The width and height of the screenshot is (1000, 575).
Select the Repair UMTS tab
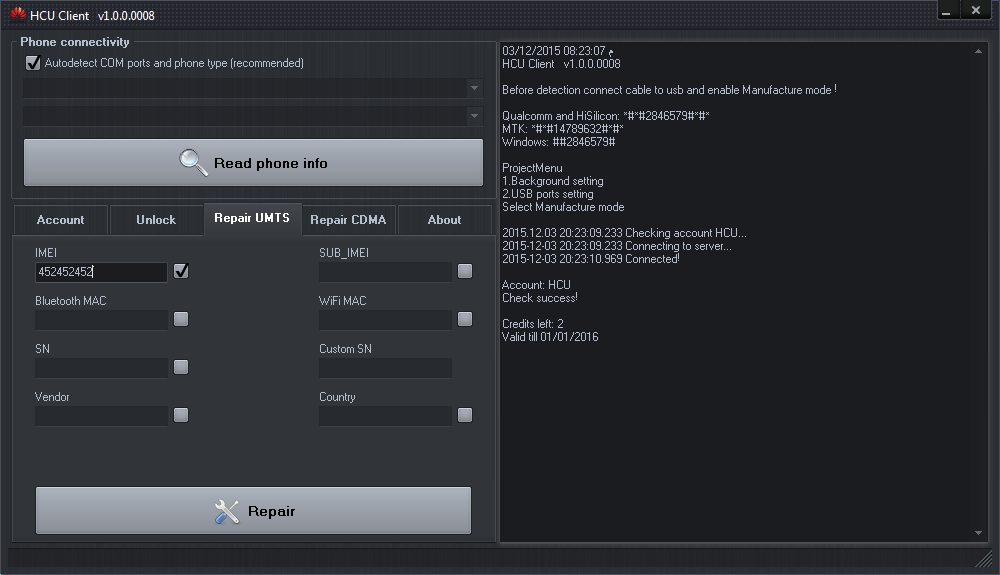point(252,219)
